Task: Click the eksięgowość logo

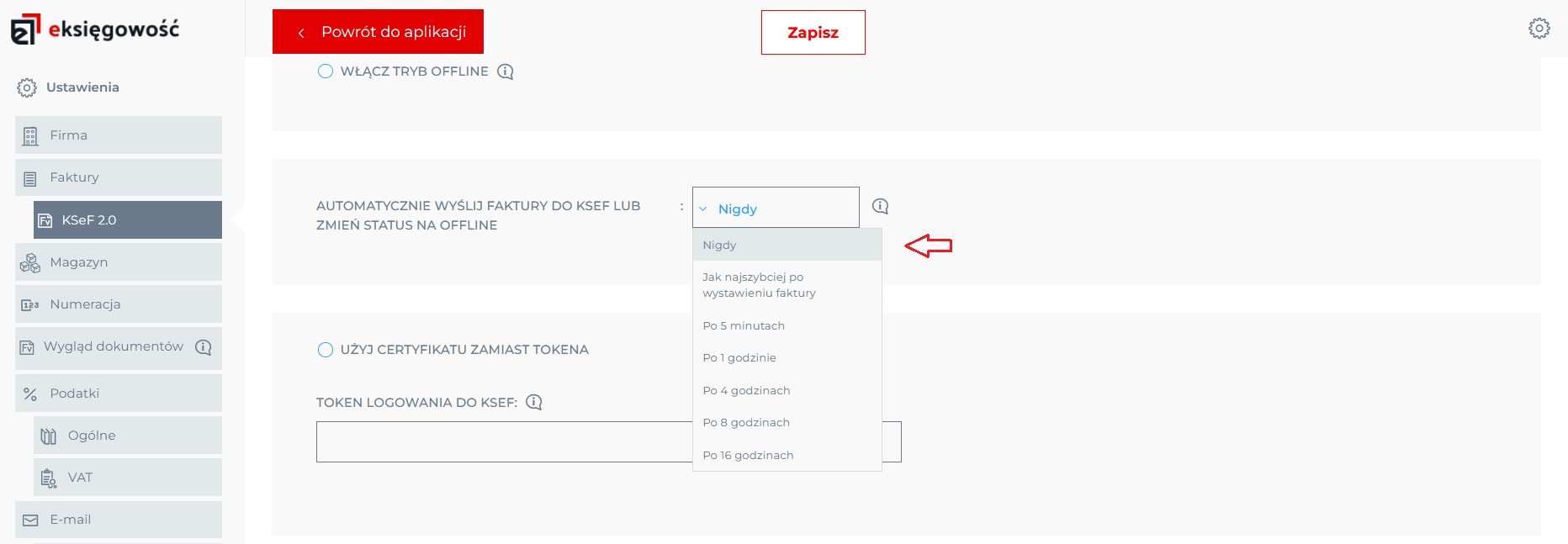Action: pos(95,29)
